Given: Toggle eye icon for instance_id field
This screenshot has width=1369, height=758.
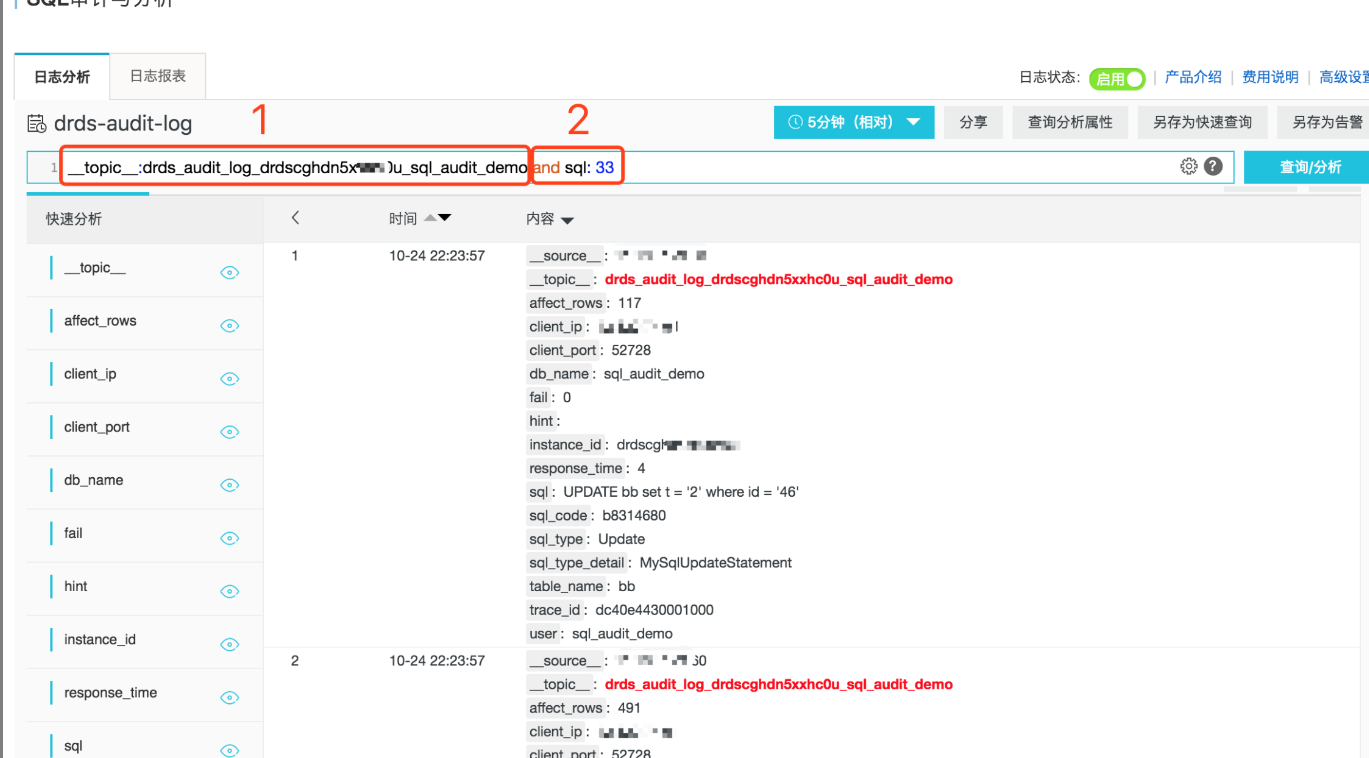Looking at the screenshot, I should tap(230, 644).
